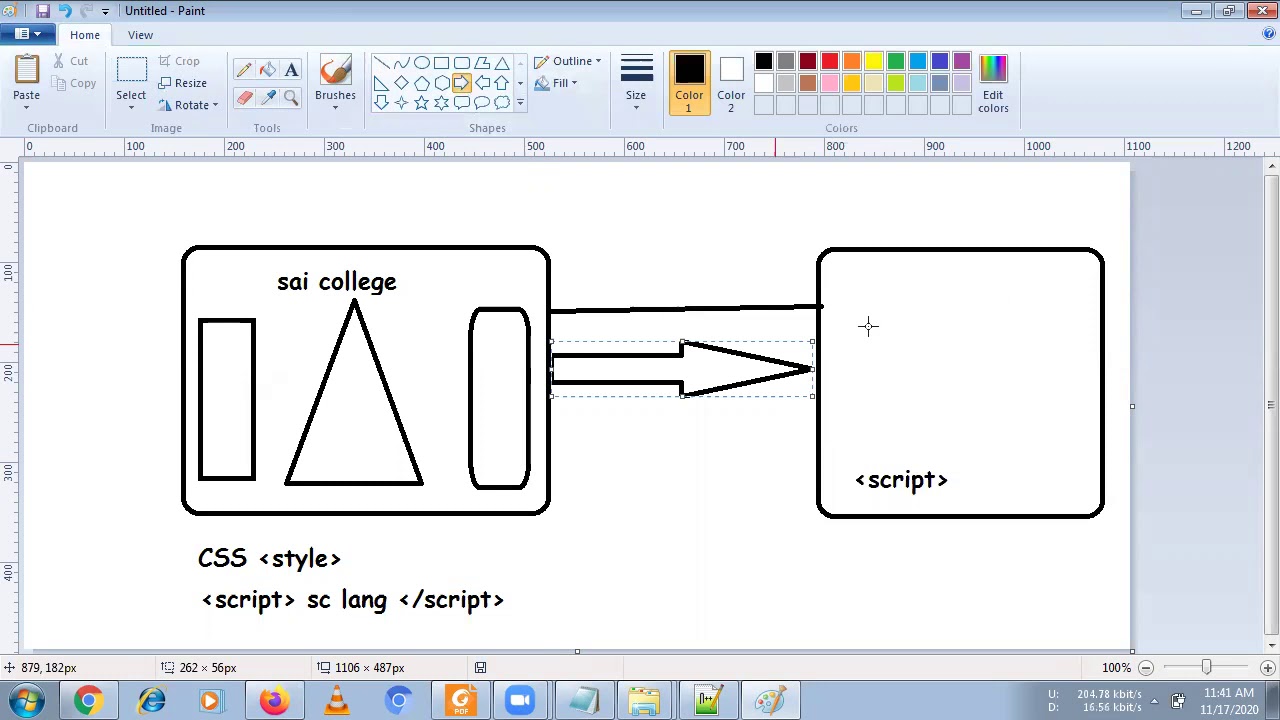Open the Windows Start button
The image size is (1280, 720).
pyautogui.click(x=25, y=700)
